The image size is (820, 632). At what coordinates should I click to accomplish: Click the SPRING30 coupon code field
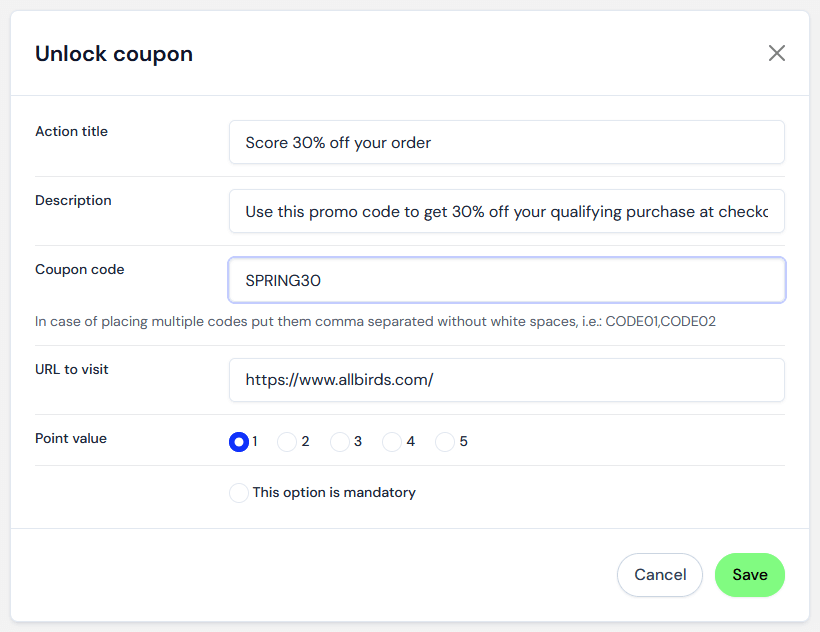[506, 279]
